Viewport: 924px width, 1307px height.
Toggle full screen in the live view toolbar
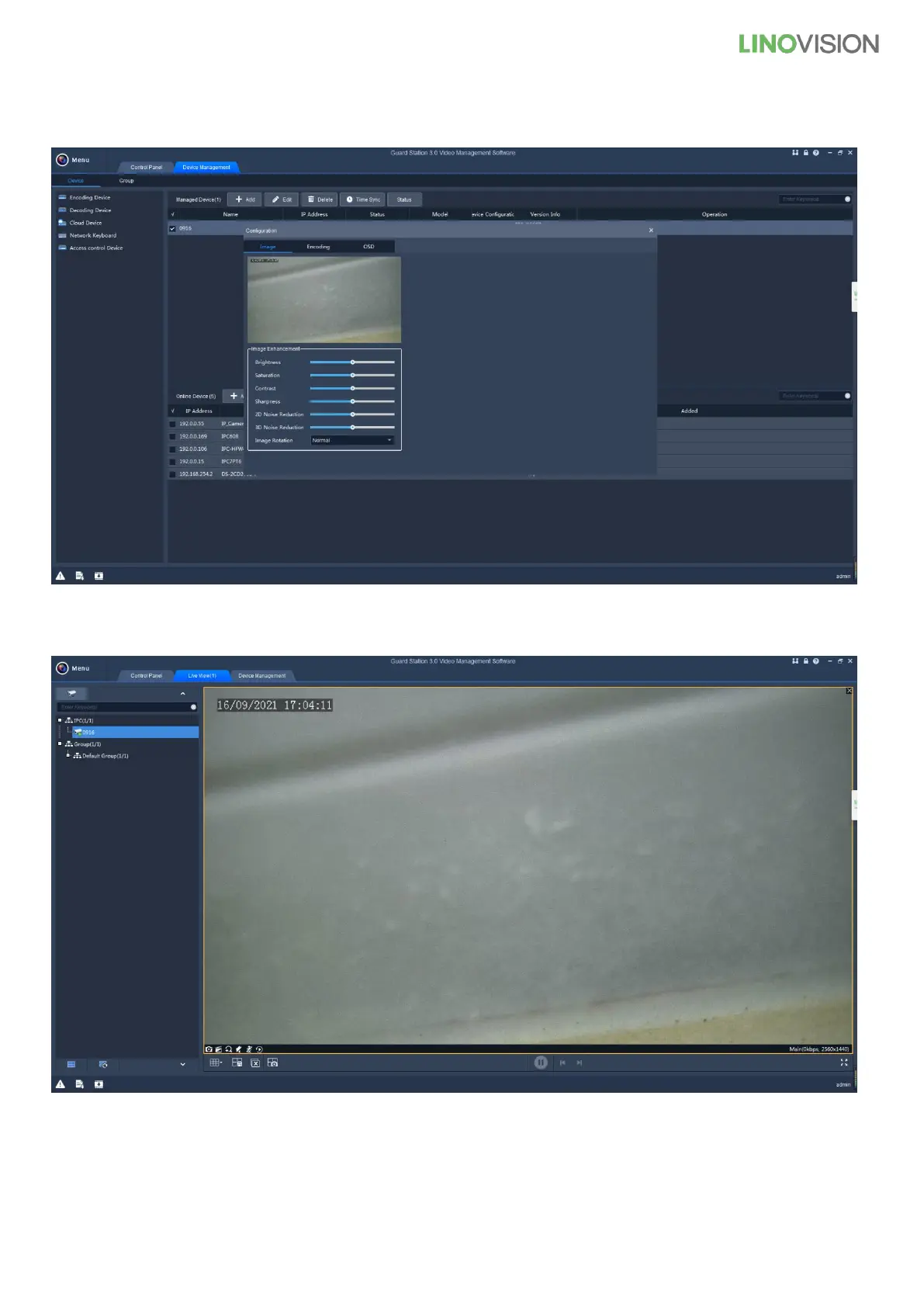(x=844, y=1063)
